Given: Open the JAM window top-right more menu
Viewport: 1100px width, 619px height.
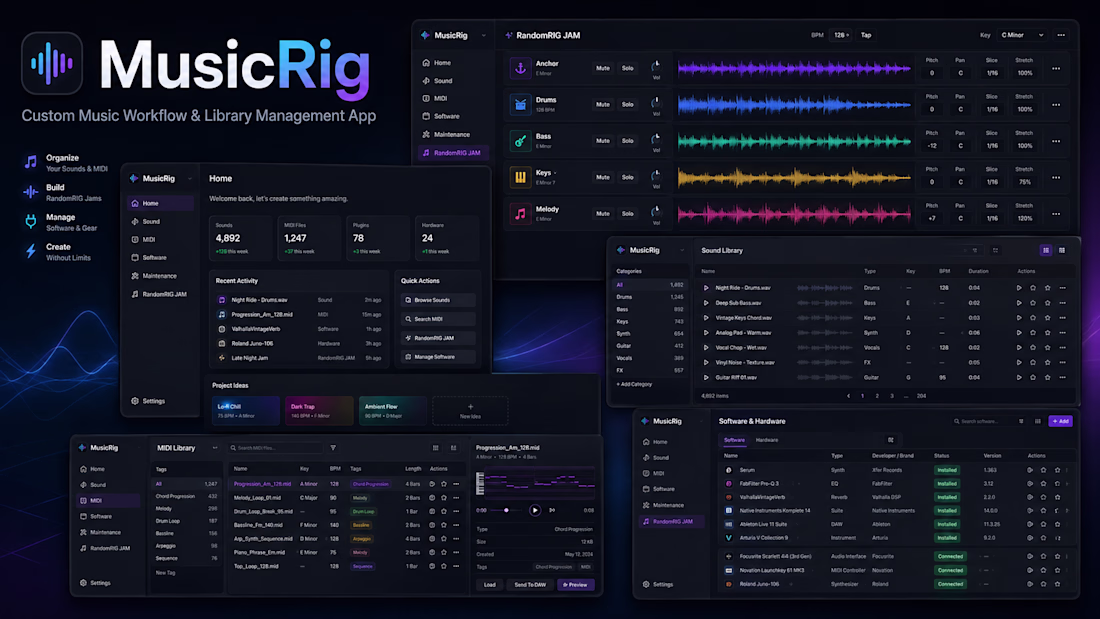Looking at the screenshot, I should pos(1061,35).
